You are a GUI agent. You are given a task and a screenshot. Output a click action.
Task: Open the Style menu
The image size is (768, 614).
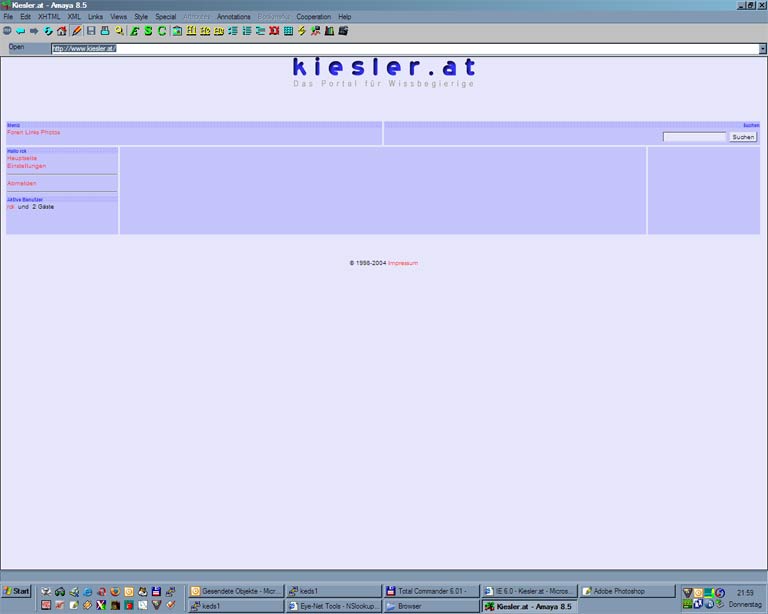click(141, 17)
